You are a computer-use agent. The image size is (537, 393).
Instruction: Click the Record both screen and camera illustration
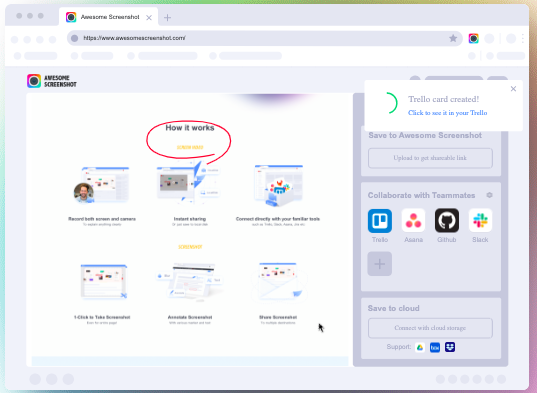(x=102, y=186)
